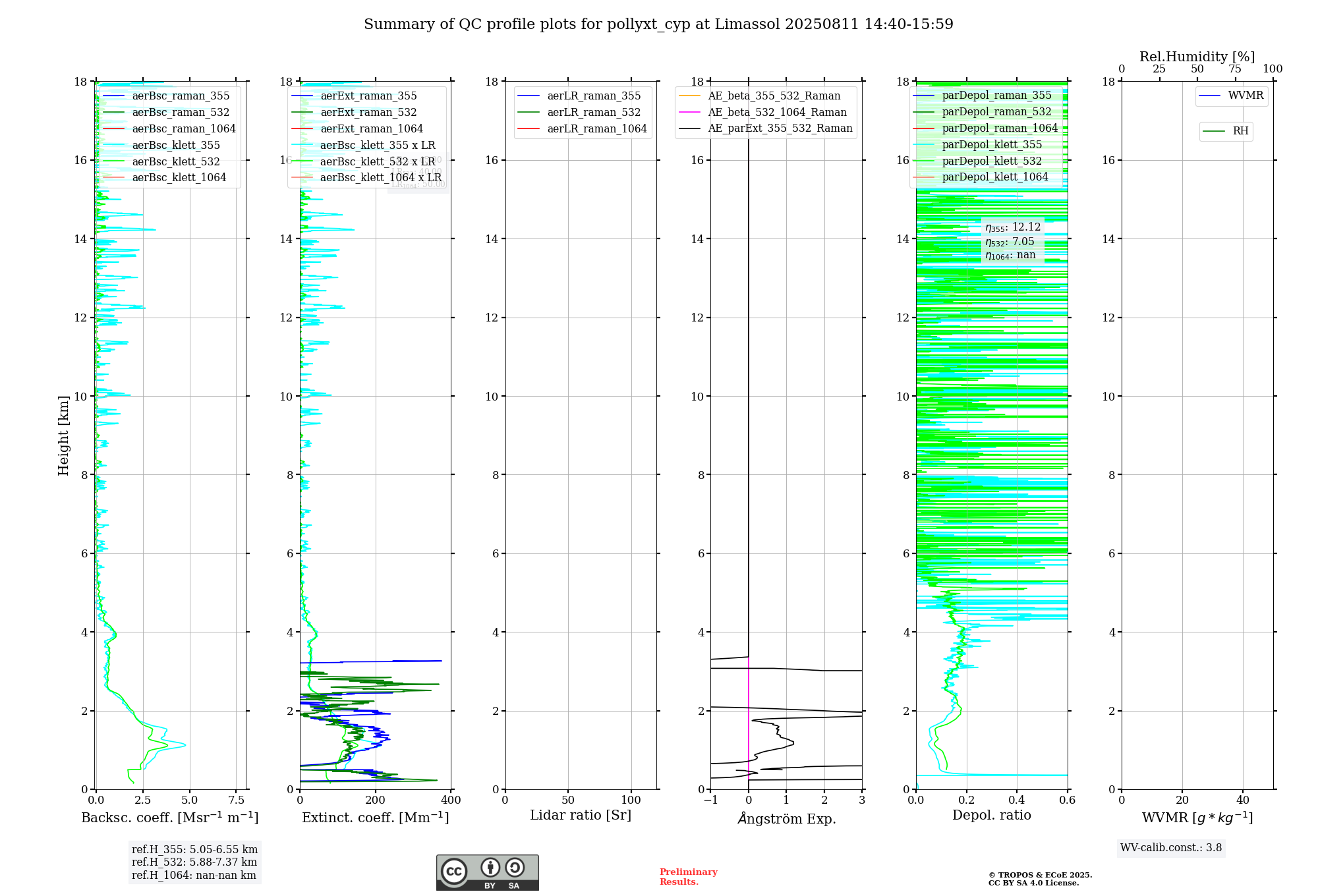Click the Backsc. coeff. x-axis label

[170, 818]
